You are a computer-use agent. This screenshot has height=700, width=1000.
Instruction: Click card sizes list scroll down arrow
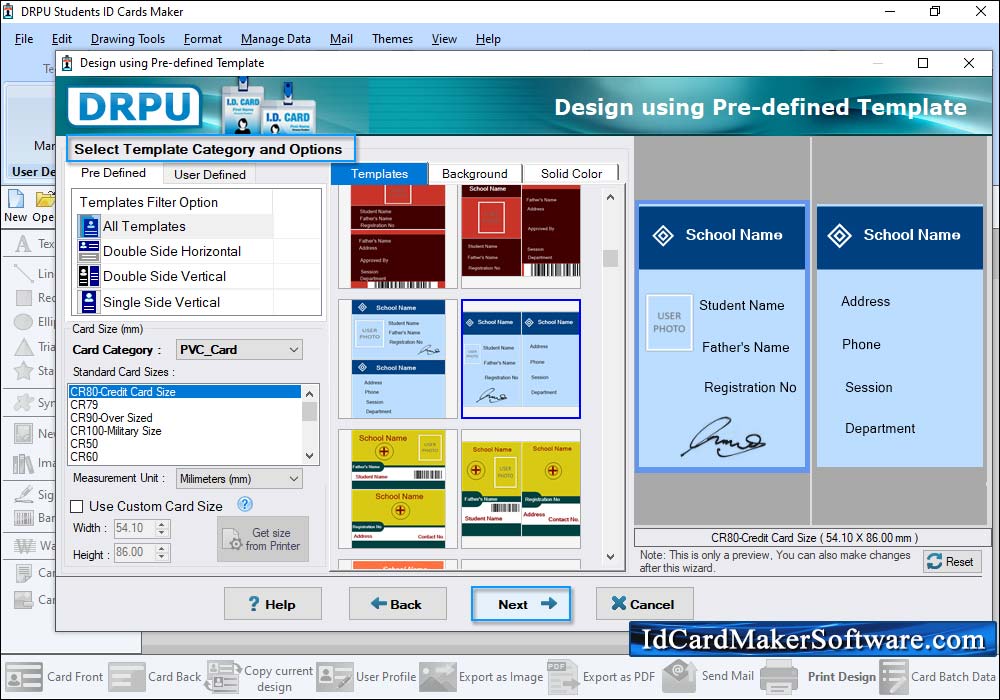309,456
